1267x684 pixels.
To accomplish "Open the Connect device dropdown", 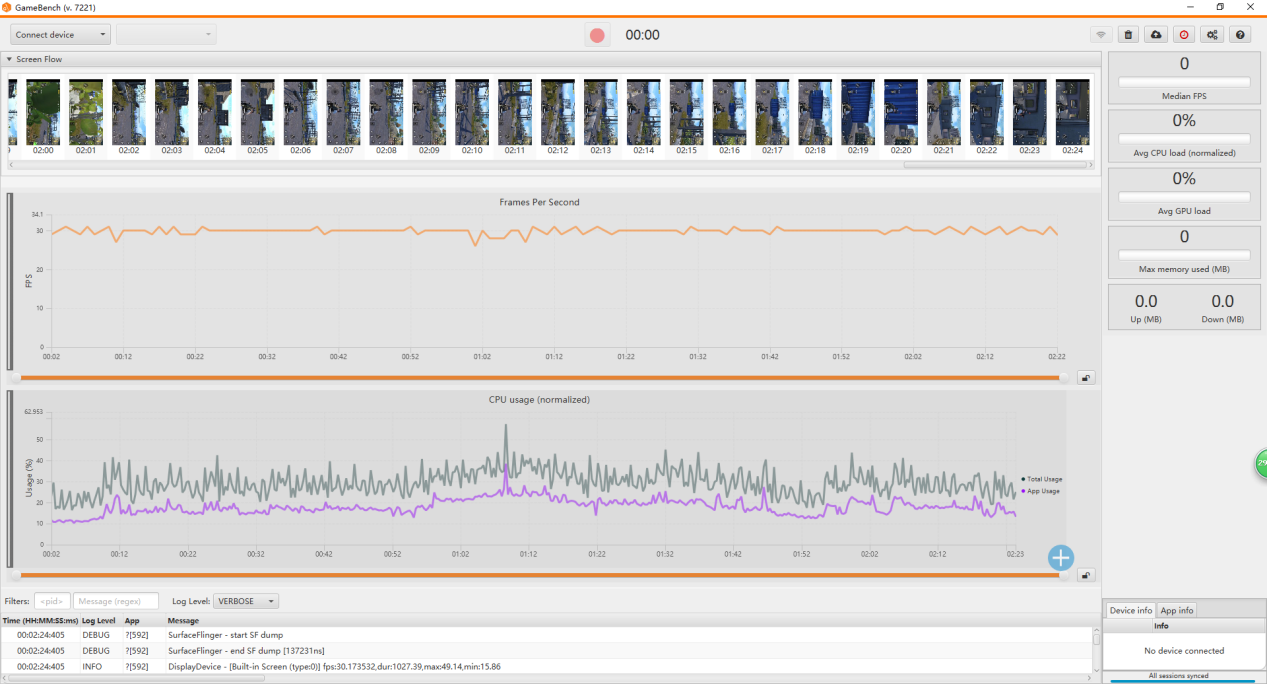I will coord(61,35).
